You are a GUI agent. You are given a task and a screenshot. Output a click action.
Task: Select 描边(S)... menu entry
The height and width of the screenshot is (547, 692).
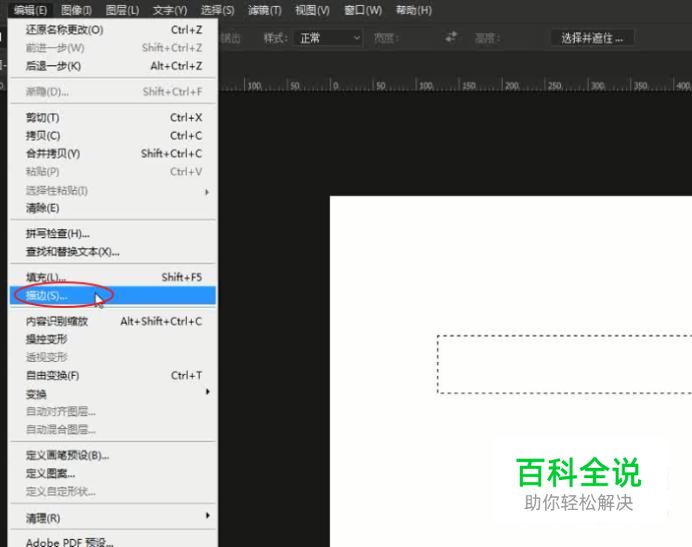click(x=113, y=295)
